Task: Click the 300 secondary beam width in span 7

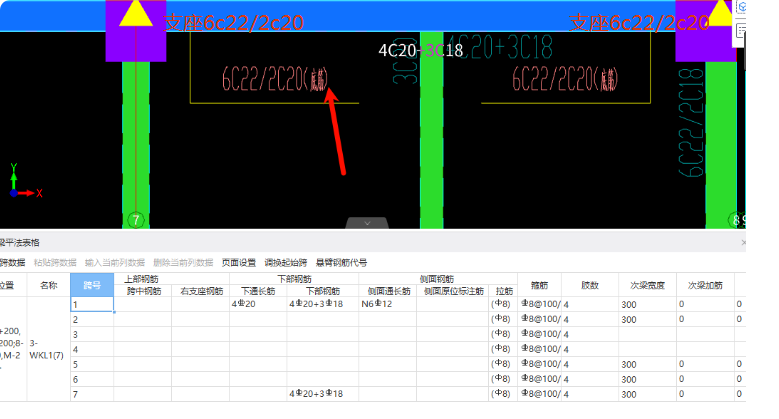Action: pyautogui.click(x=647, y=394)
